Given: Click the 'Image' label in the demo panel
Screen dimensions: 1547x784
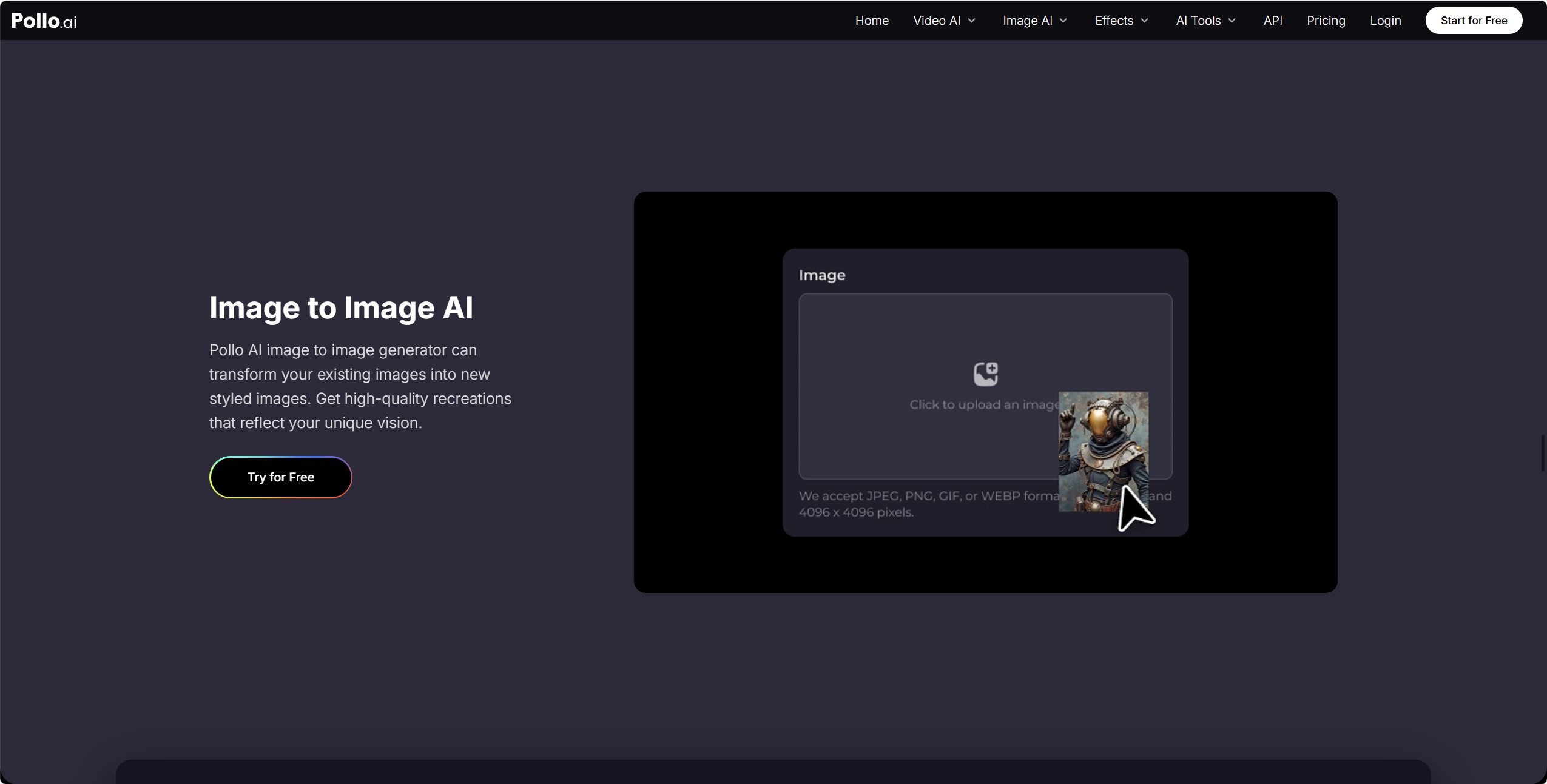Looking at the screenshot, I should point(822,275).
